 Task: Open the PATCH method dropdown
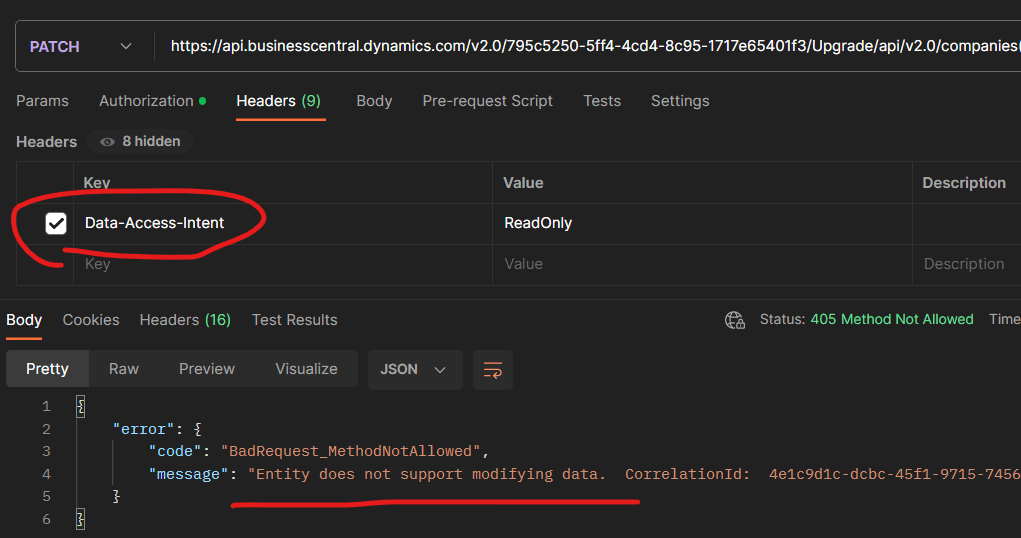pos(81,47)
